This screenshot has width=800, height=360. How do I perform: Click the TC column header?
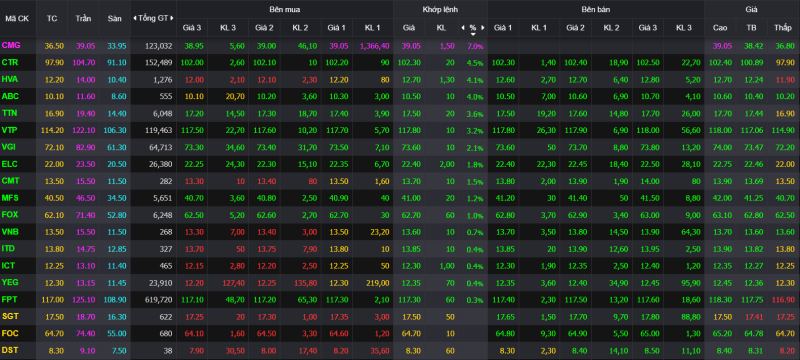[x=52, y=18]
